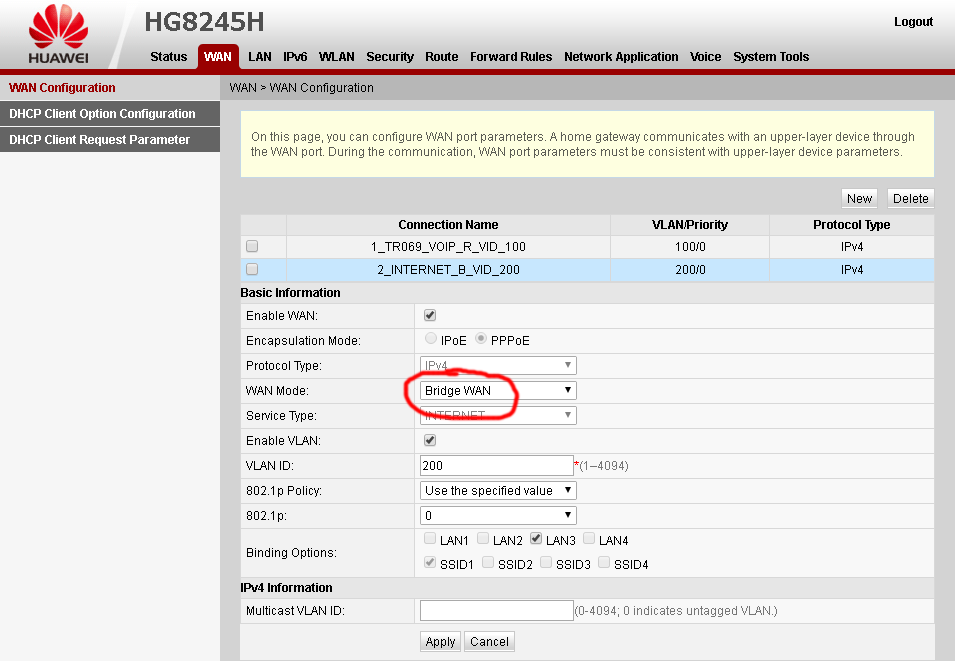Toggle SSID1 binding checkbox

430,562
